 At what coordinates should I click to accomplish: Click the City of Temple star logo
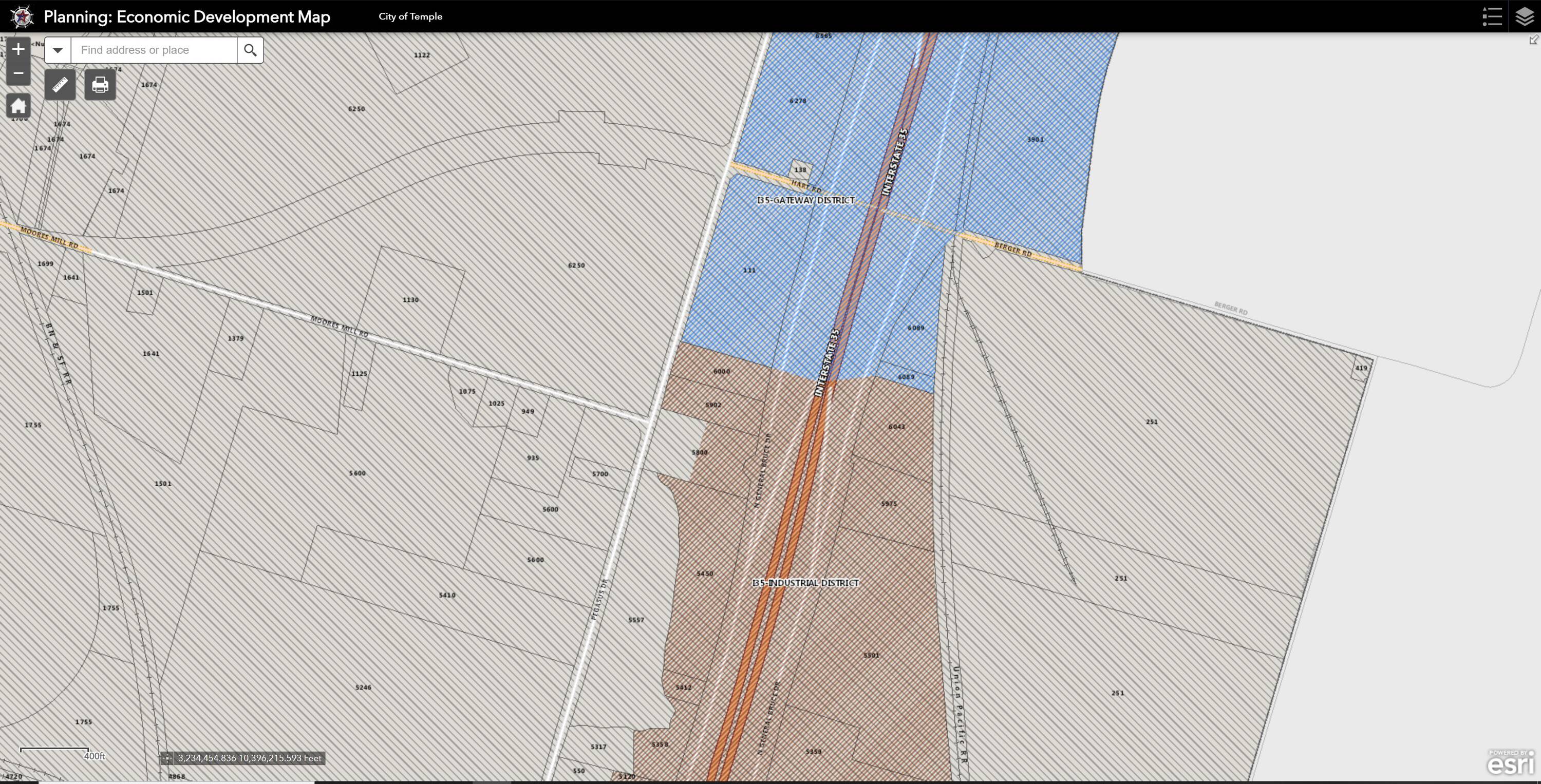tap(22, 16)
